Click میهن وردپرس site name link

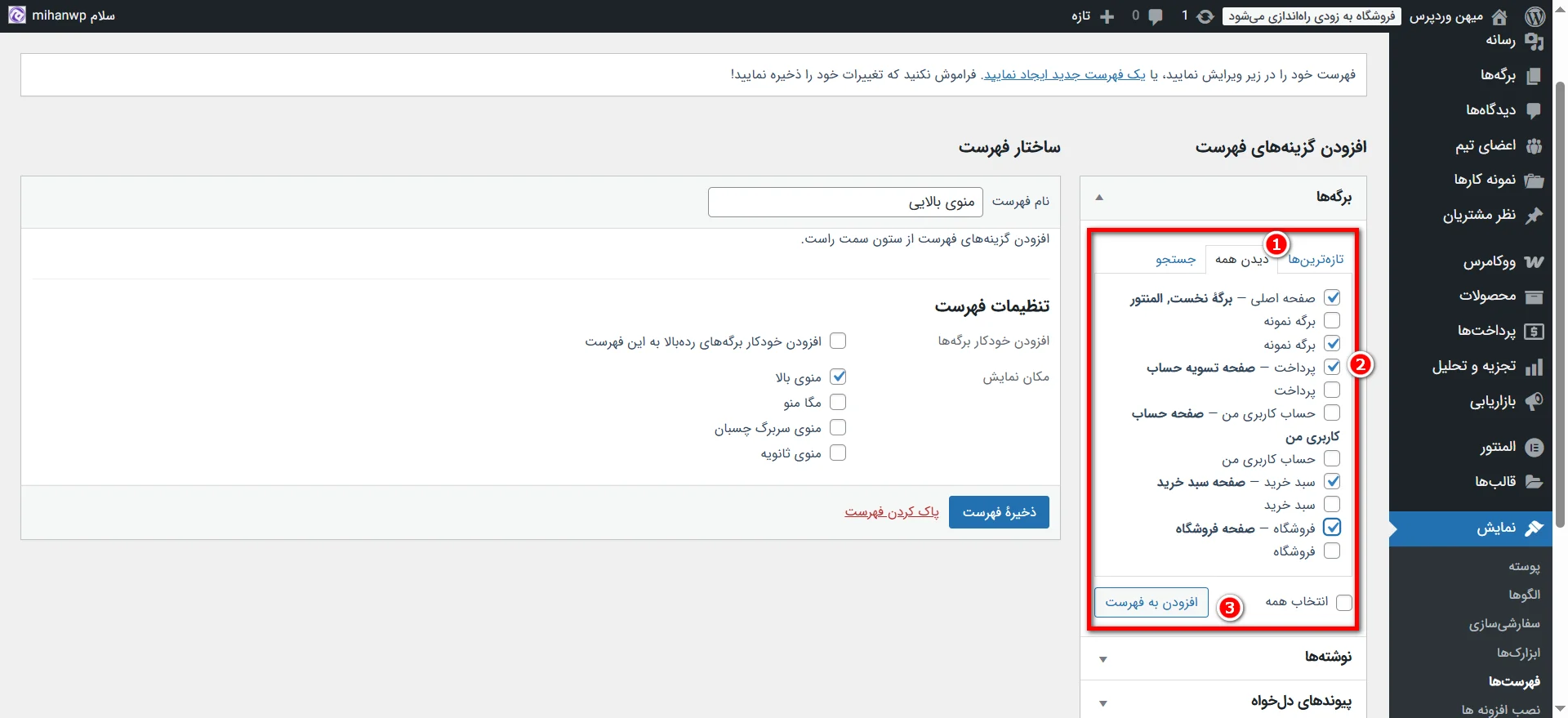click(1445, 16)
